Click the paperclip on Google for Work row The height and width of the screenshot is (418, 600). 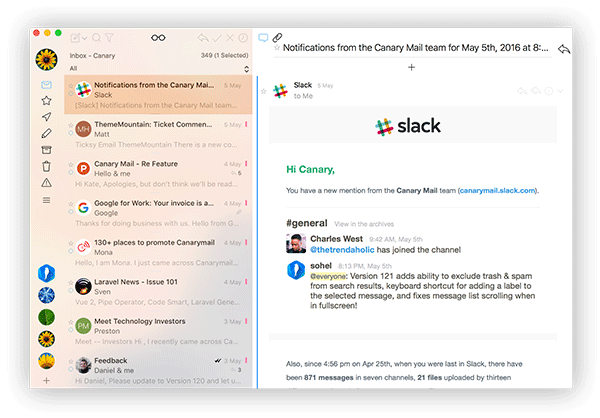[x=239, y=212]
